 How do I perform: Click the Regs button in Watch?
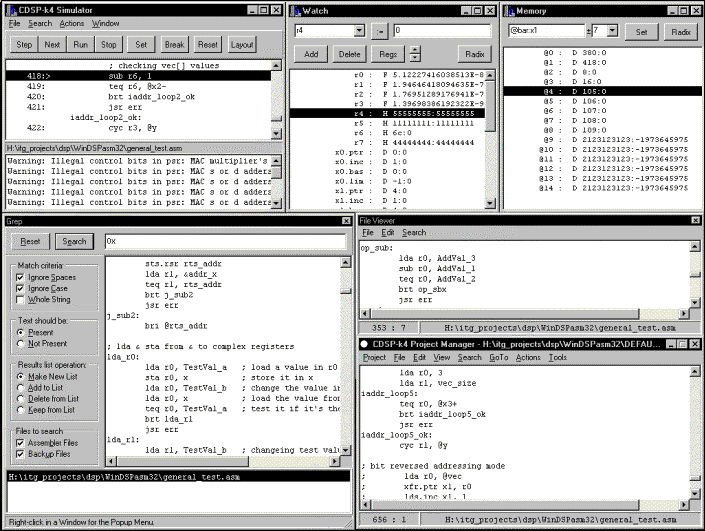coord(388,54)
